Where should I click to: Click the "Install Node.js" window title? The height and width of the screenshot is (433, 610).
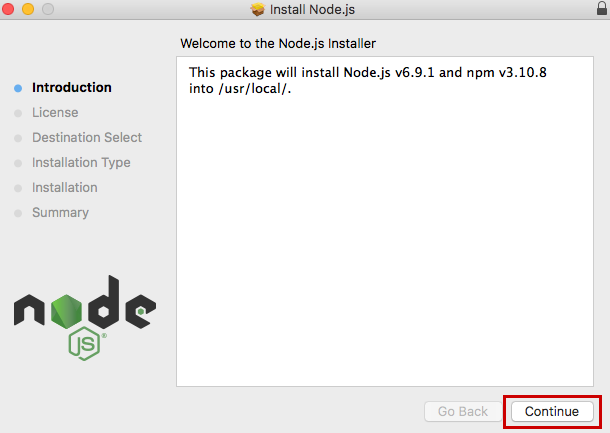[312, 10]
